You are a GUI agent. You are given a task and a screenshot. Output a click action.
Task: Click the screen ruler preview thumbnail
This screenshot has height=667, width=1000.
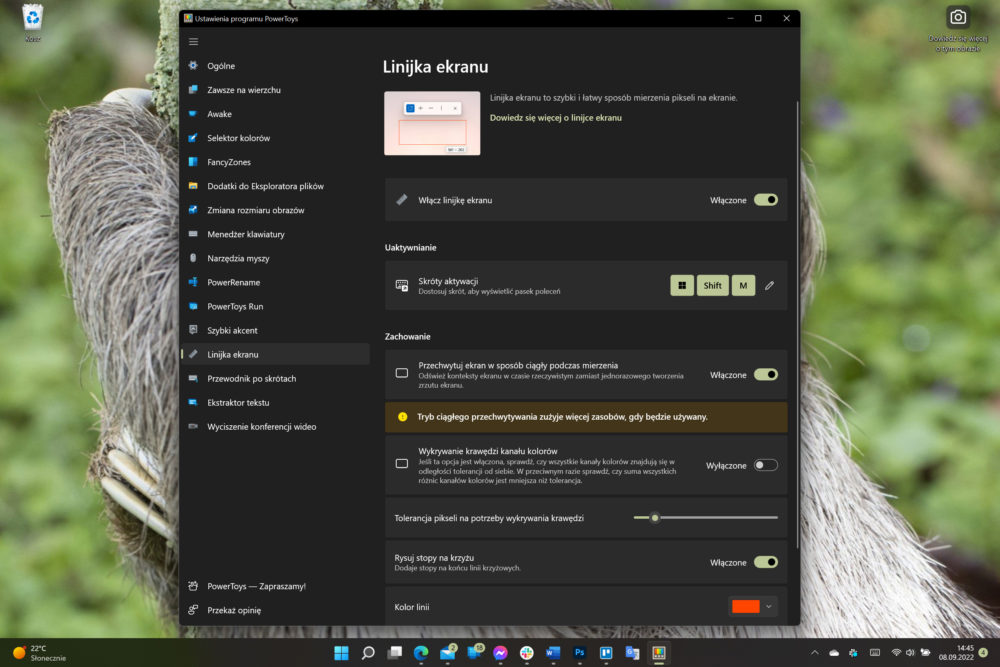[432, 123]
